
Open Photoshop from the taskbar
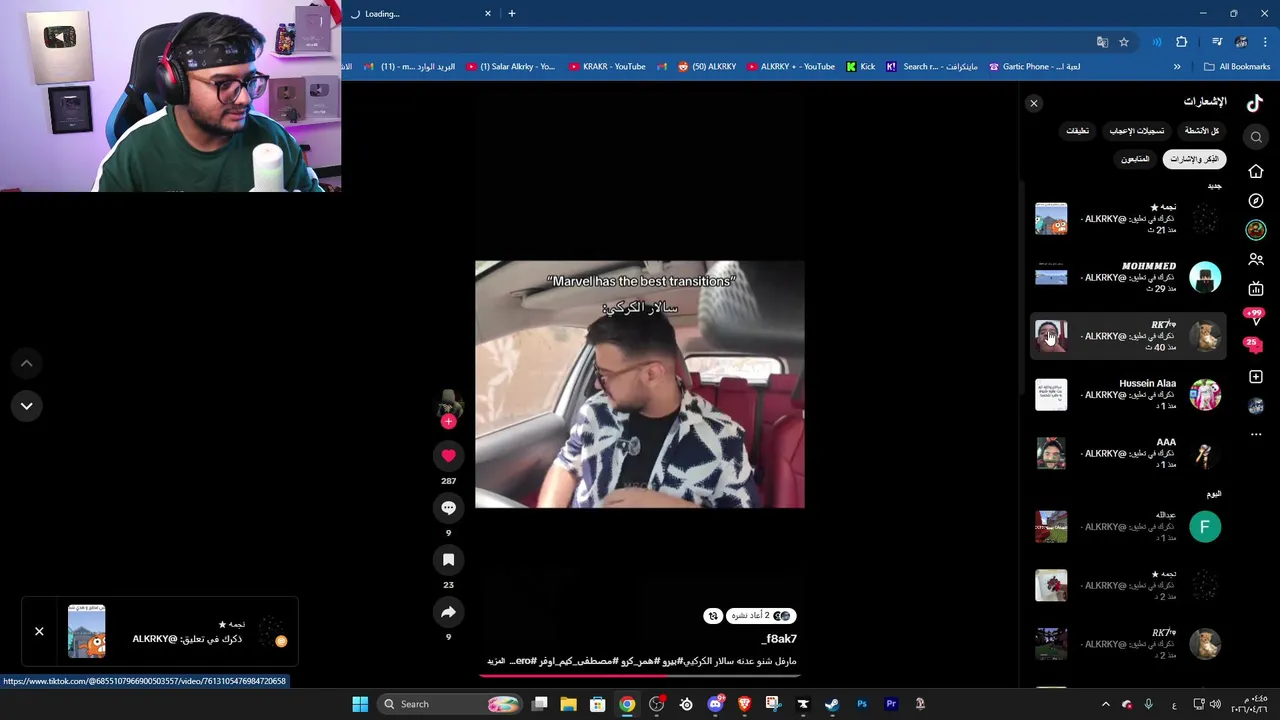861,704
